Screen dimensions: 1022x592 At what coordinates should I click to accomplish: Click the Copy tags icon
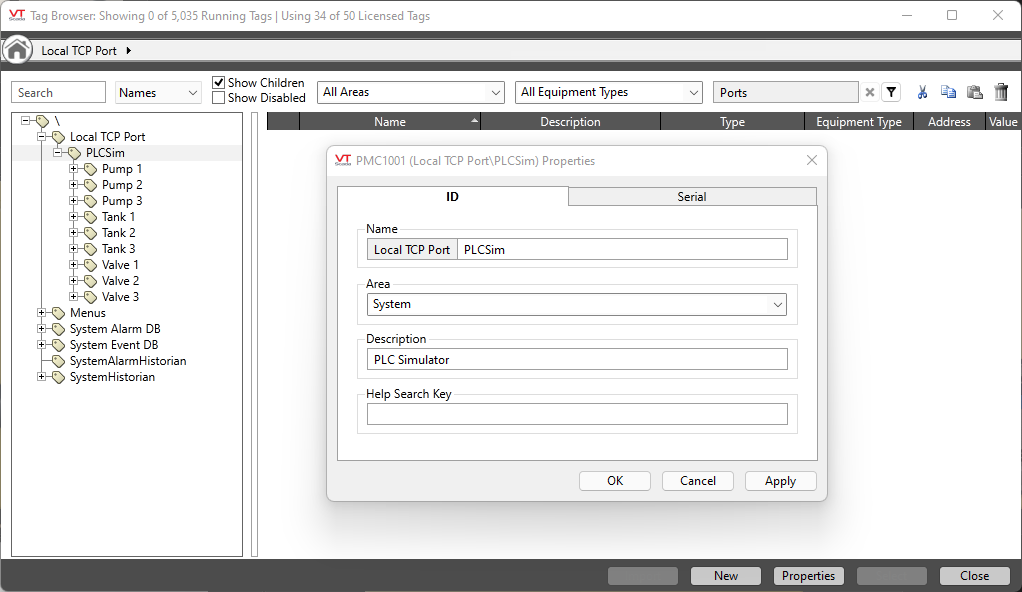[948, 92]
